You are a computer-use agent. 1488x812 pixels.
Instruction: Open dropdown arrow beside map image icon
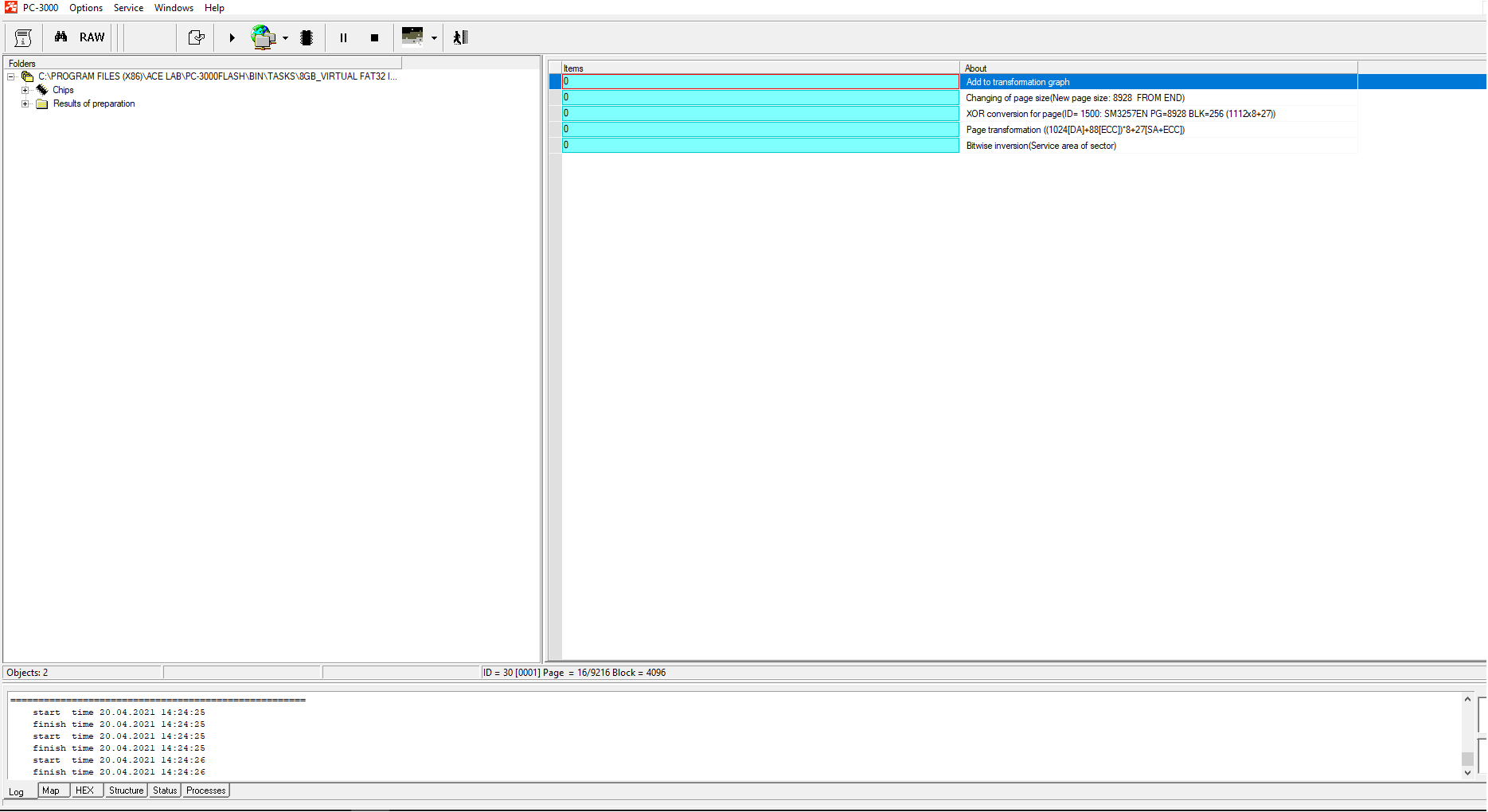[x=434, y=38]
